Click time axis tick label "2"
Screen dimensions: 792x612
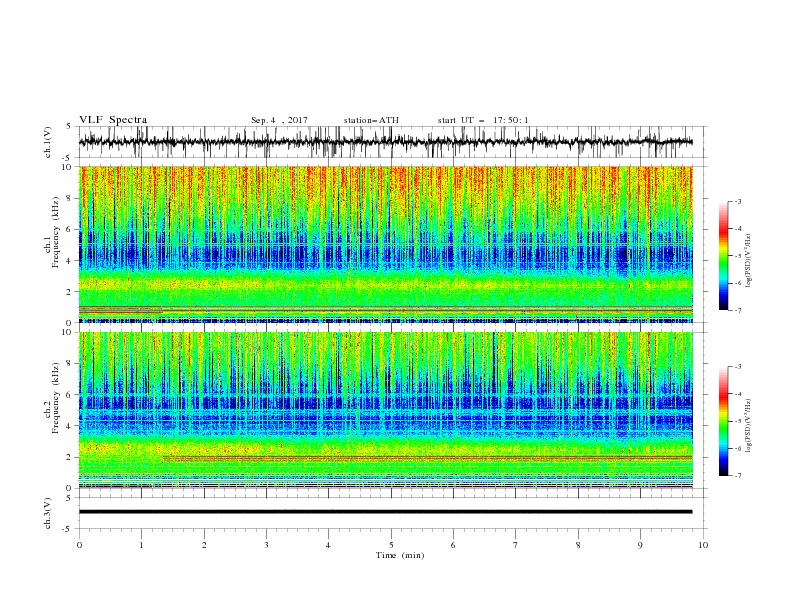pos(204,545)
